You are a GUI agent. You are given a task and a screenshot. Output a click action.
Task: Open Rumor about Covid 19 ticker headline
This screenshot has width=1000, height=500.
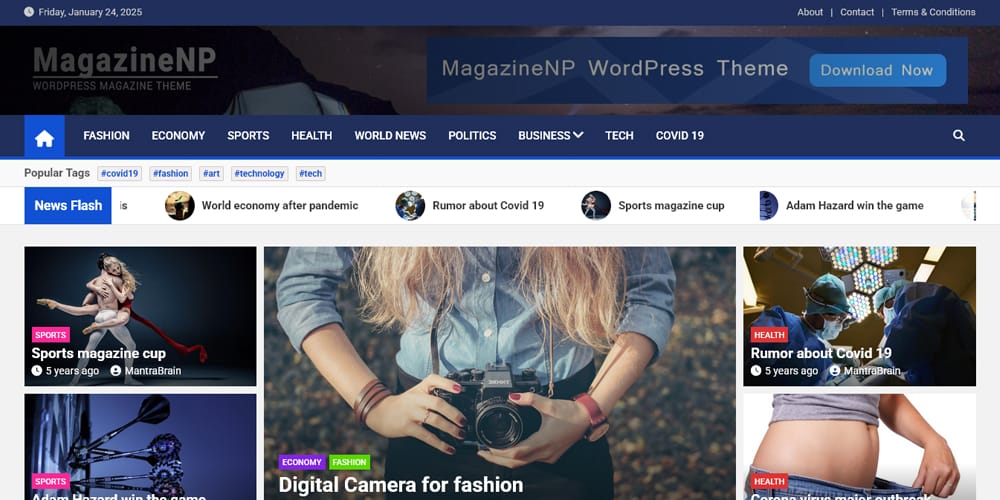click(488, 205)
